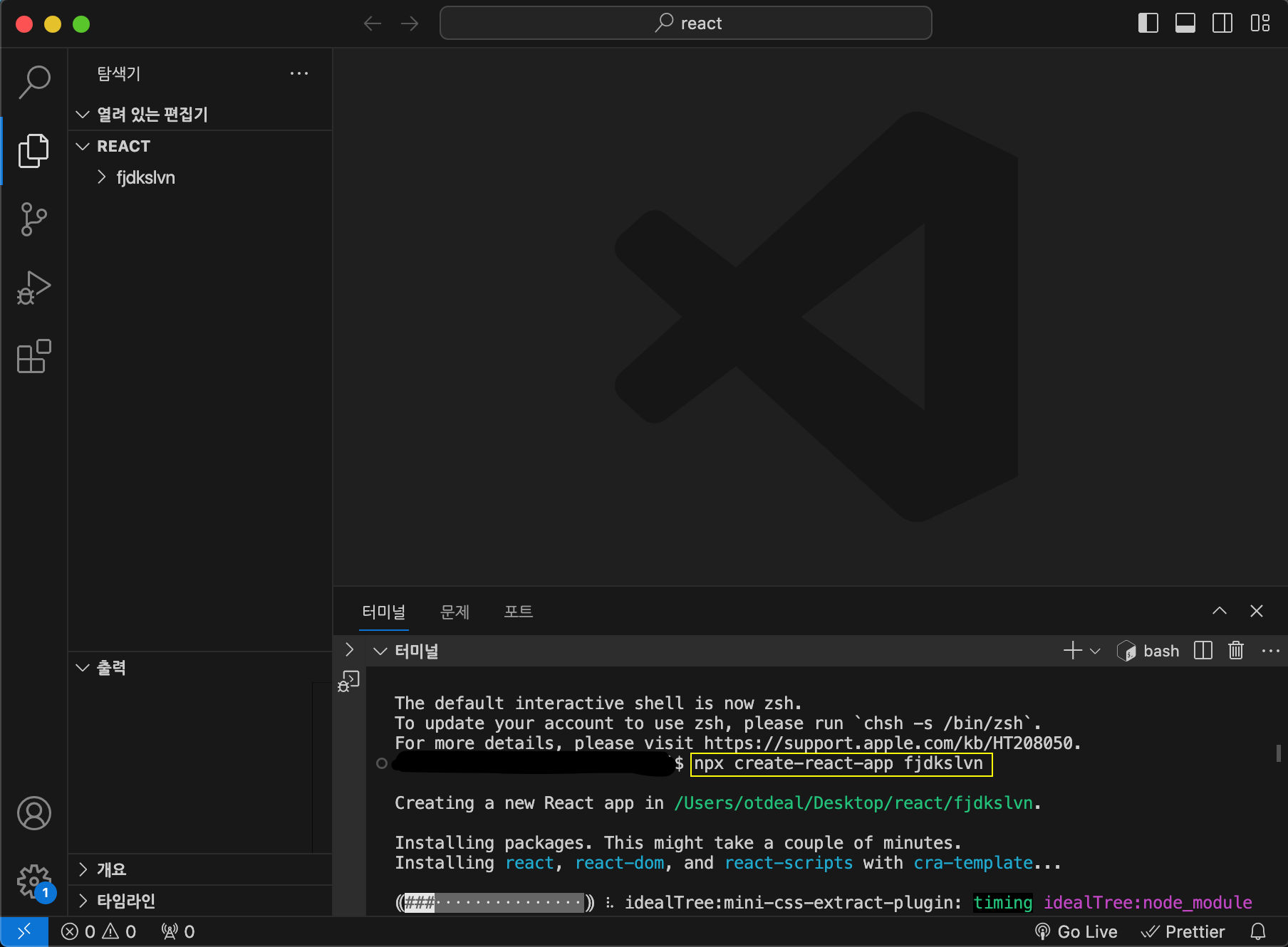Toggle bottom panel visibility in title bar
Viewport: 1288px width, 947px height.
(1185, 23)
